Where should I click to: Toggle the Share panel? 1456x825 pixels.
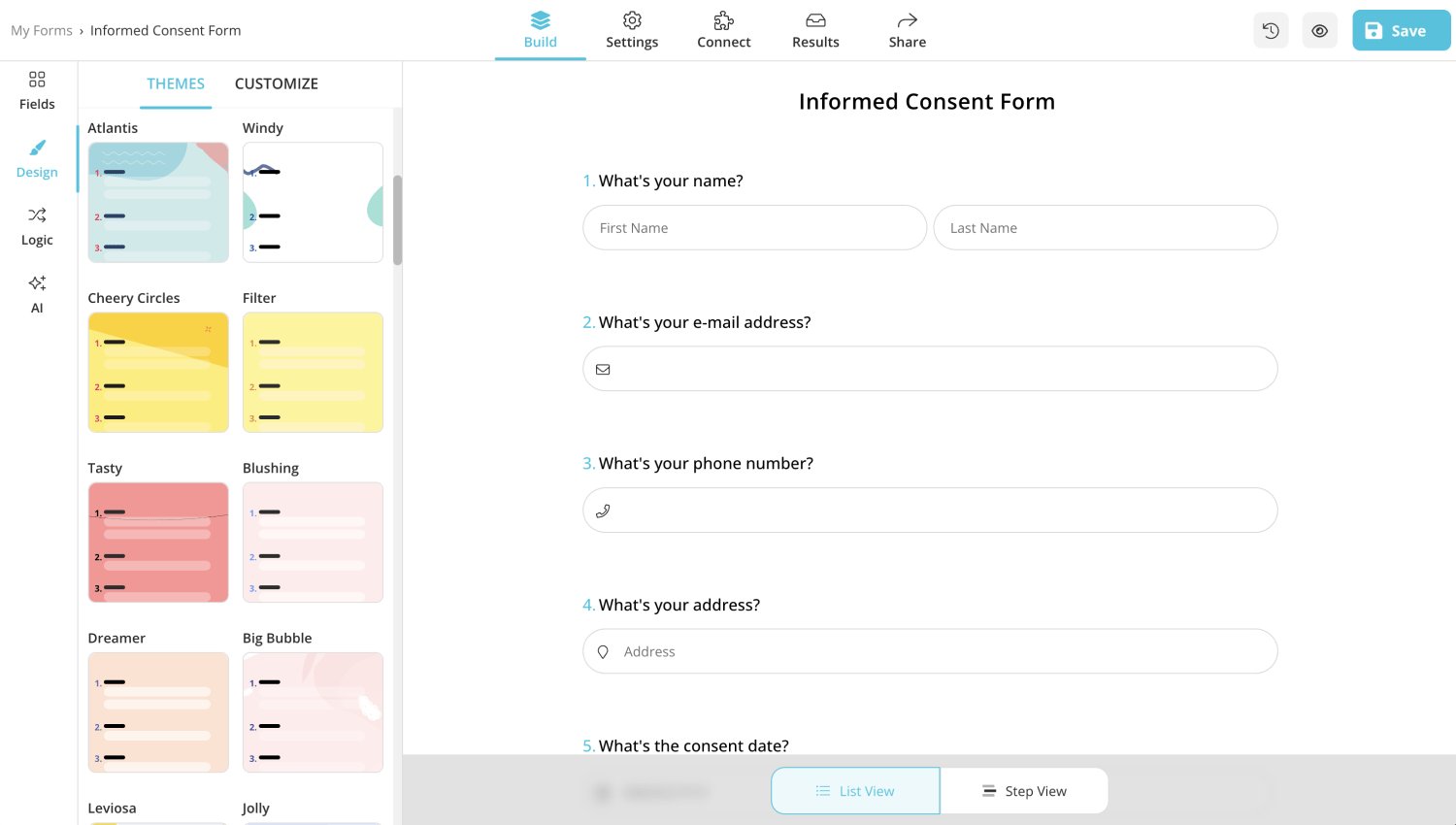[x=907, y=30]
